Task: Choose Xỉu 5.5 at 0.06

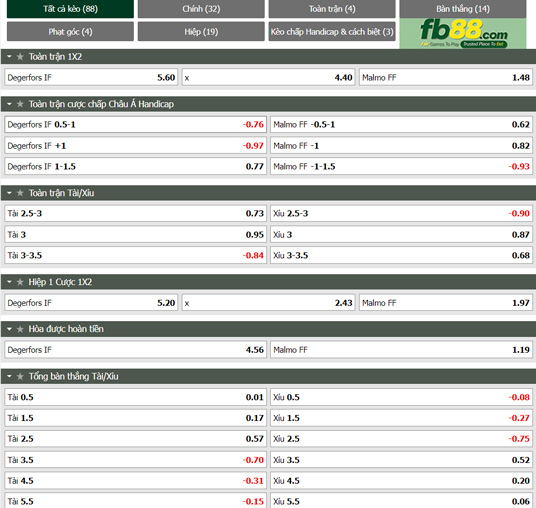Action: point(401,501)
